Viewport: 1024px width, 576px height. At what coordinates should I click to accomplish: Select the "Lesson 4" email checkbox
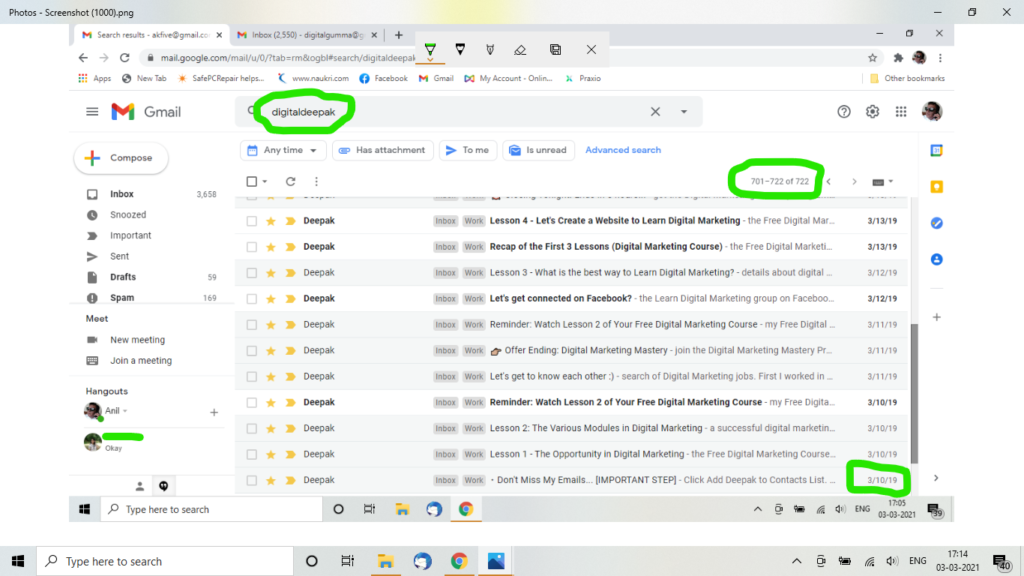[x=251, y=220]
